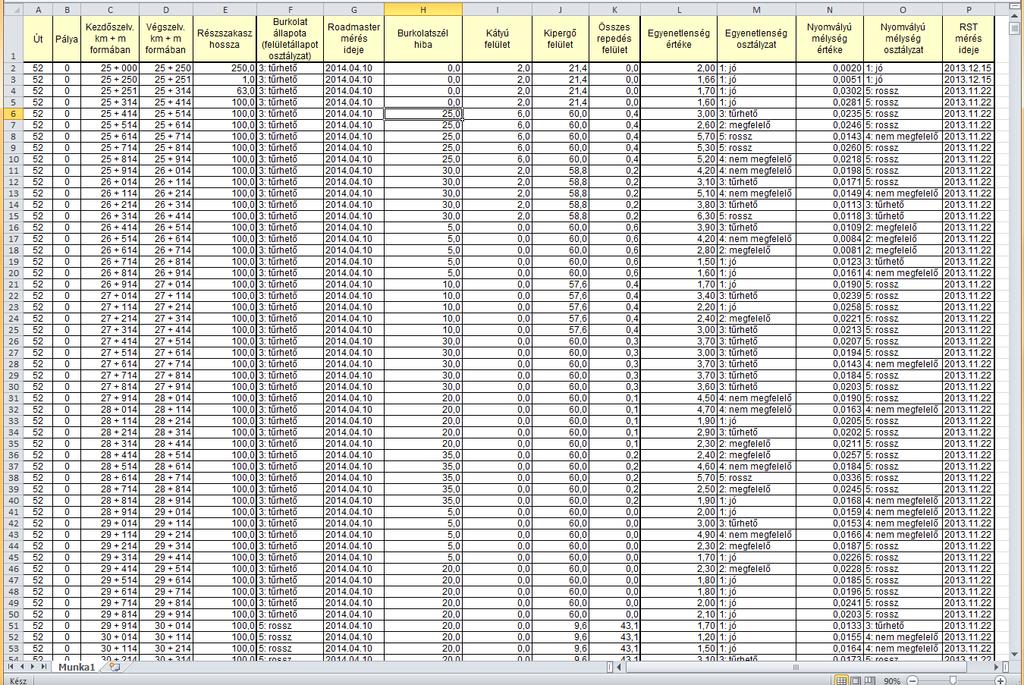
Task: Click the zoom slider handle
Action: coord(953,680)
